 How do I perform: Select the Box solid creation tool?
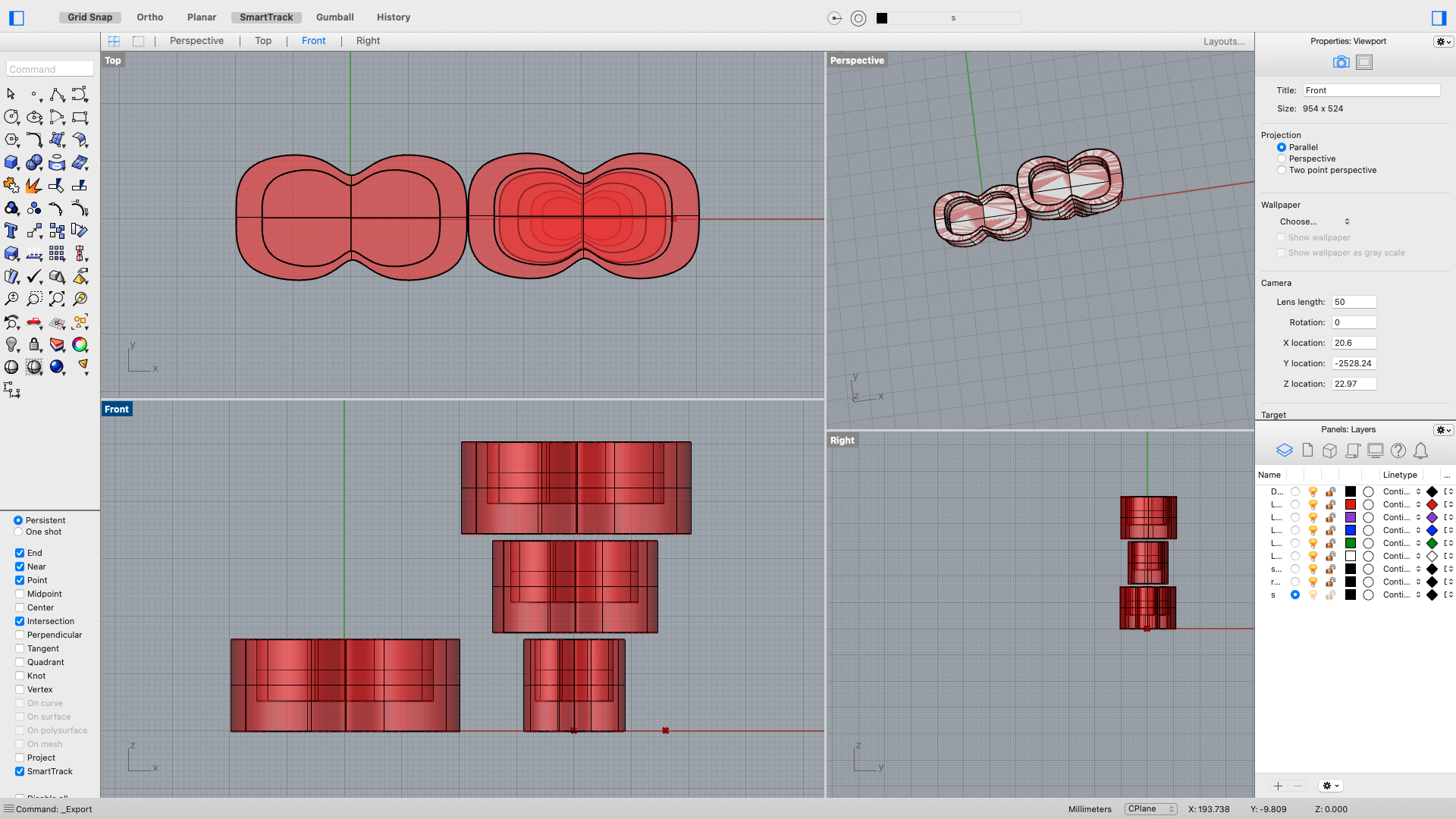coord(11,162)
